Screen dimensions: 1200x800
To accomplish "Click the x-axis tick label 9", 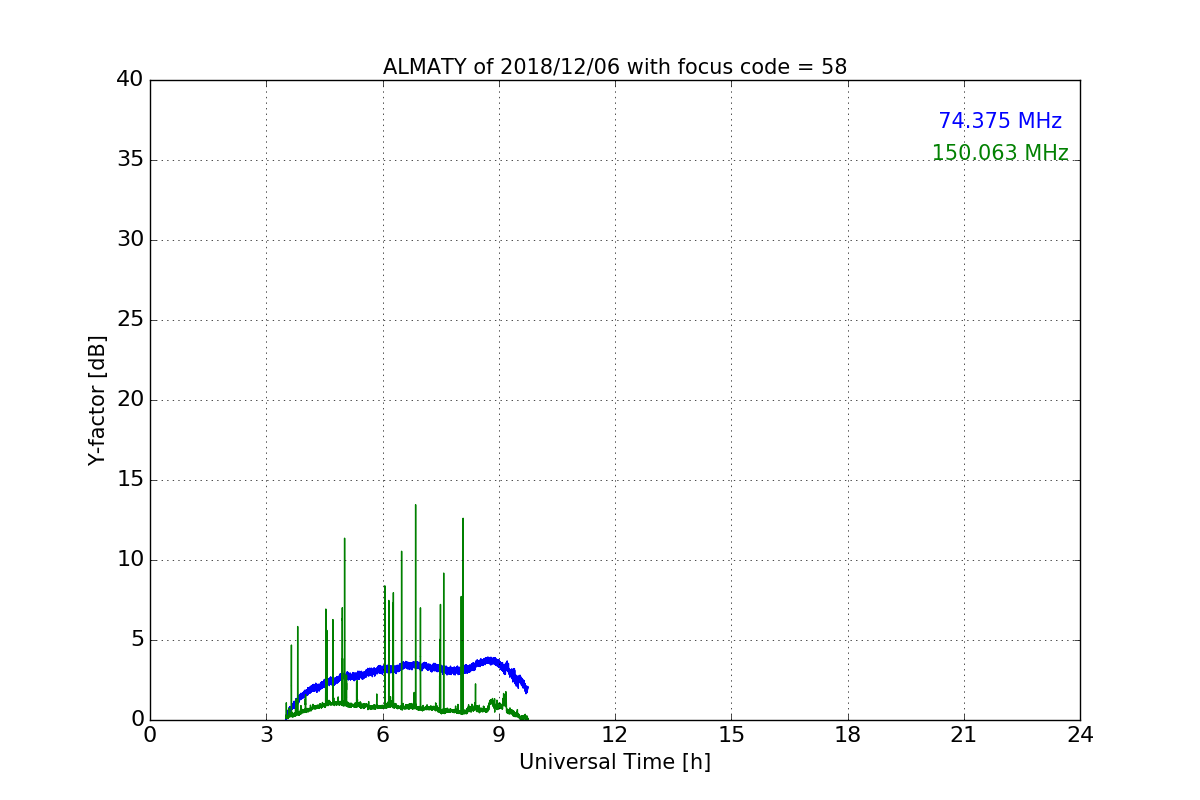I will click(x=499, y=735).
